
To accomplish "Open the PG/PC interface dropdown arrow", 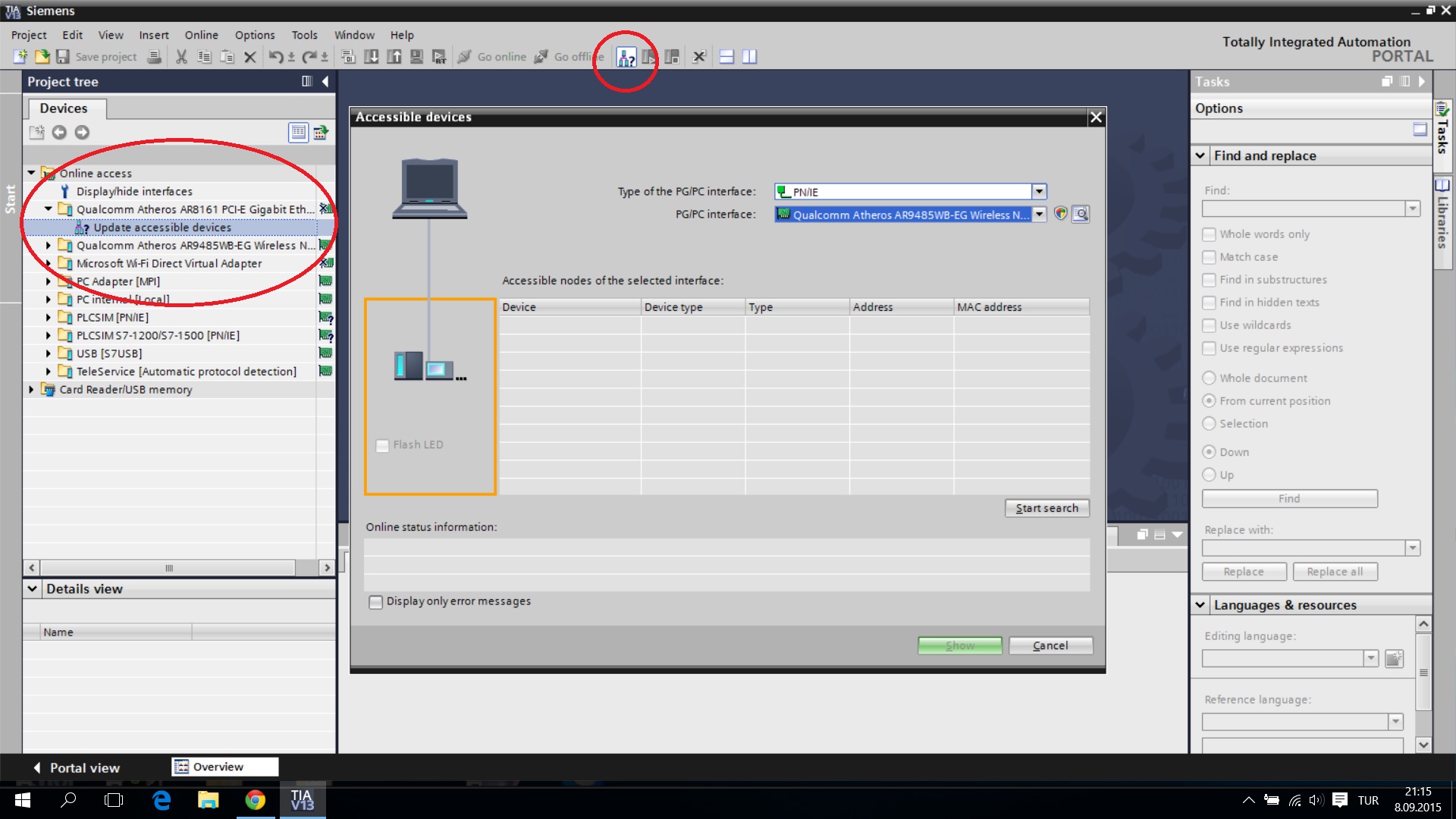I will click(1039, 215).
